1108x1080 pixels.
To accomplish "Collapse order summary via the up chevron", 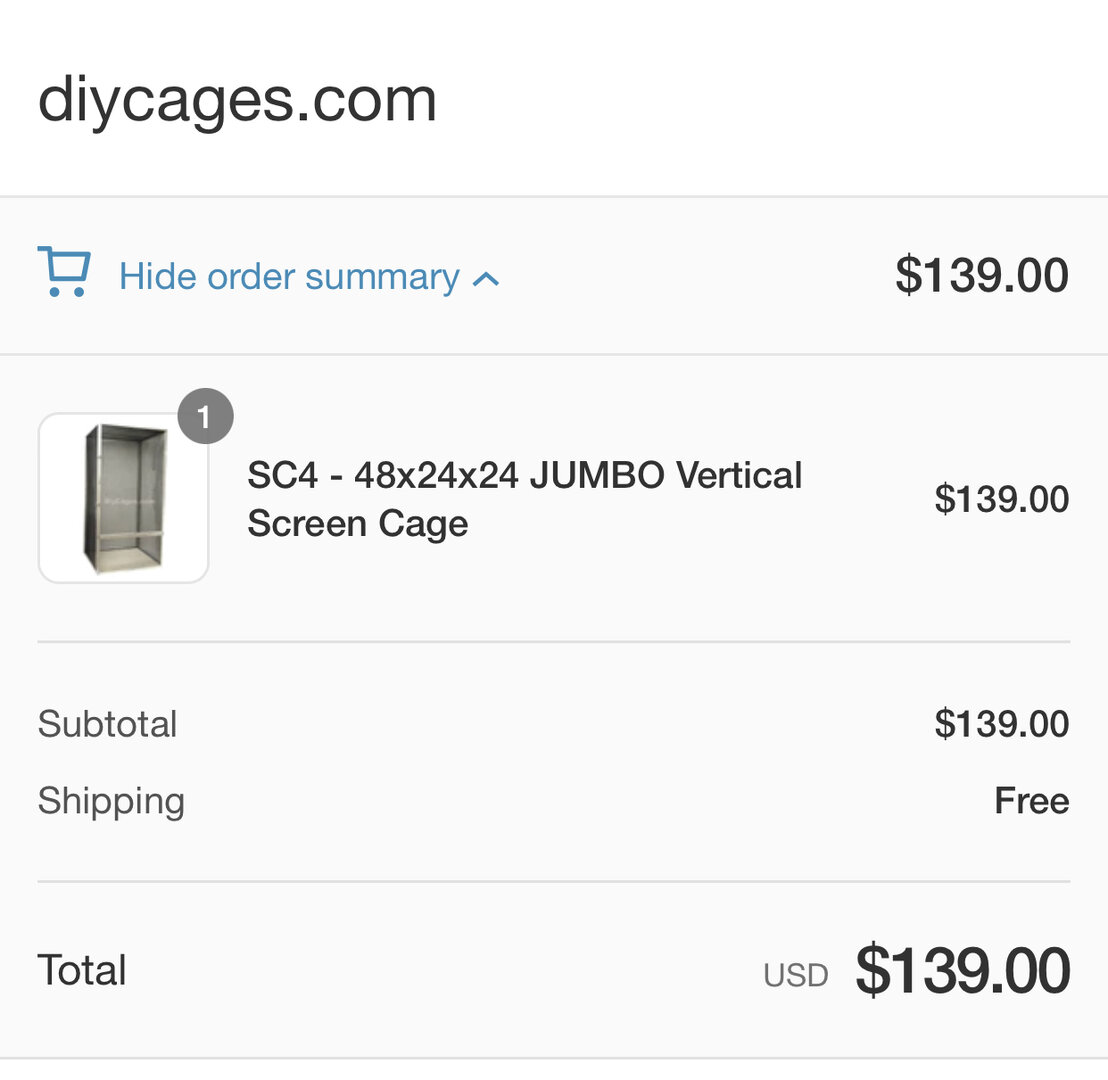I will (485, 279).
